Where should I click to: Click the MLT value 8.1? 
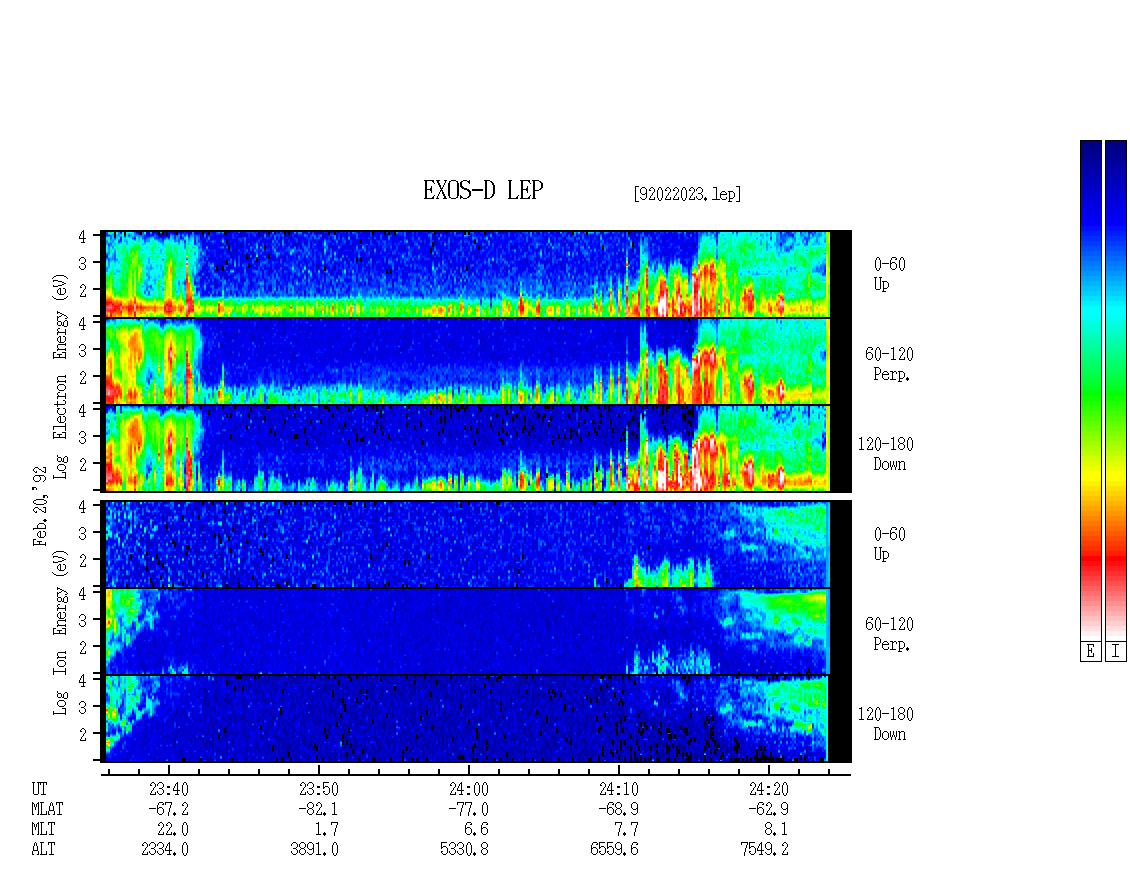(776, 830)
